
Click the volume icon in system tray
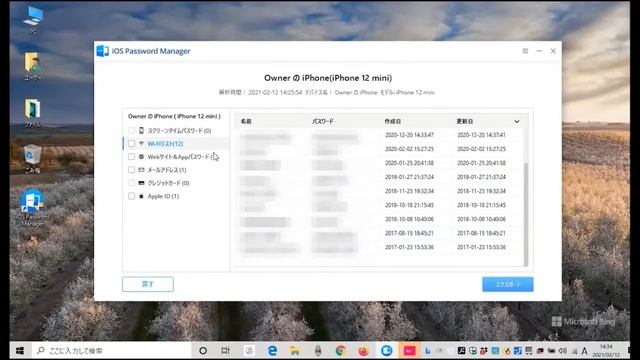(562, 351)
